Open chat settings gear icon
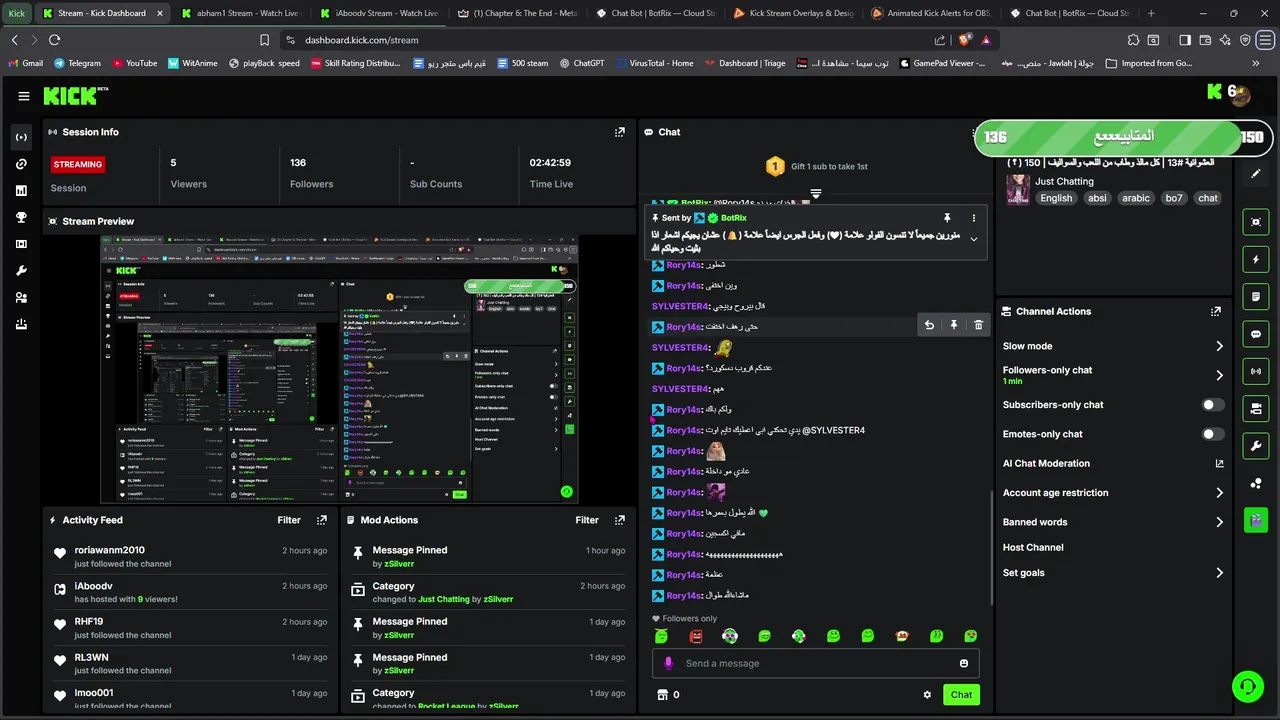The height and width of the screenshot is (720, 1280). click(x=927, y=695)
